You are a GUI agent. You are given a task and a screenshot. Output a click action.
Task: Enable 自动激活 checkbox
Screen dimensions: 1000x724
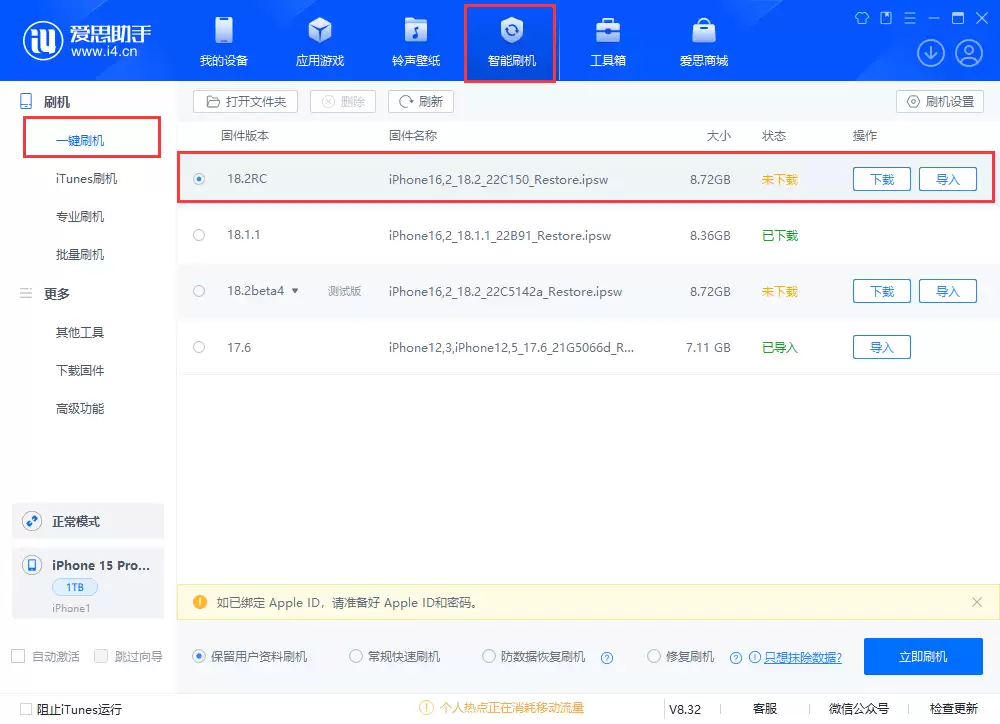pyautogui.click(x=18, y=656)
